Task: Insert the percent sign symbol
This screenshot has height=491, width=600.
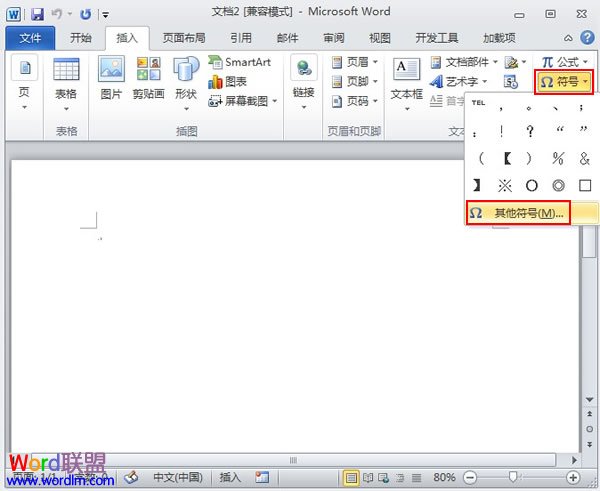Action: [x=558, y=158]
